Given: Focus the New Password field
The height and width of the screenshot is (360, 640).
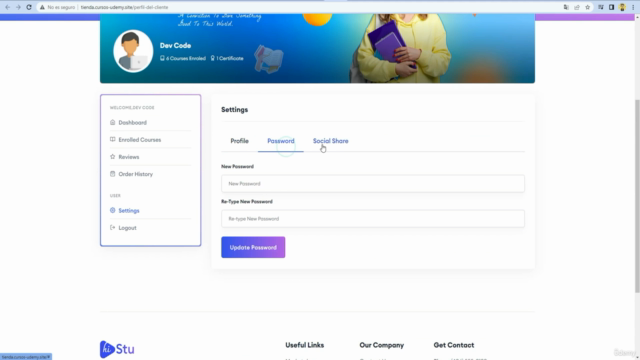Looking at the screenshot, I should pos(373,184).
